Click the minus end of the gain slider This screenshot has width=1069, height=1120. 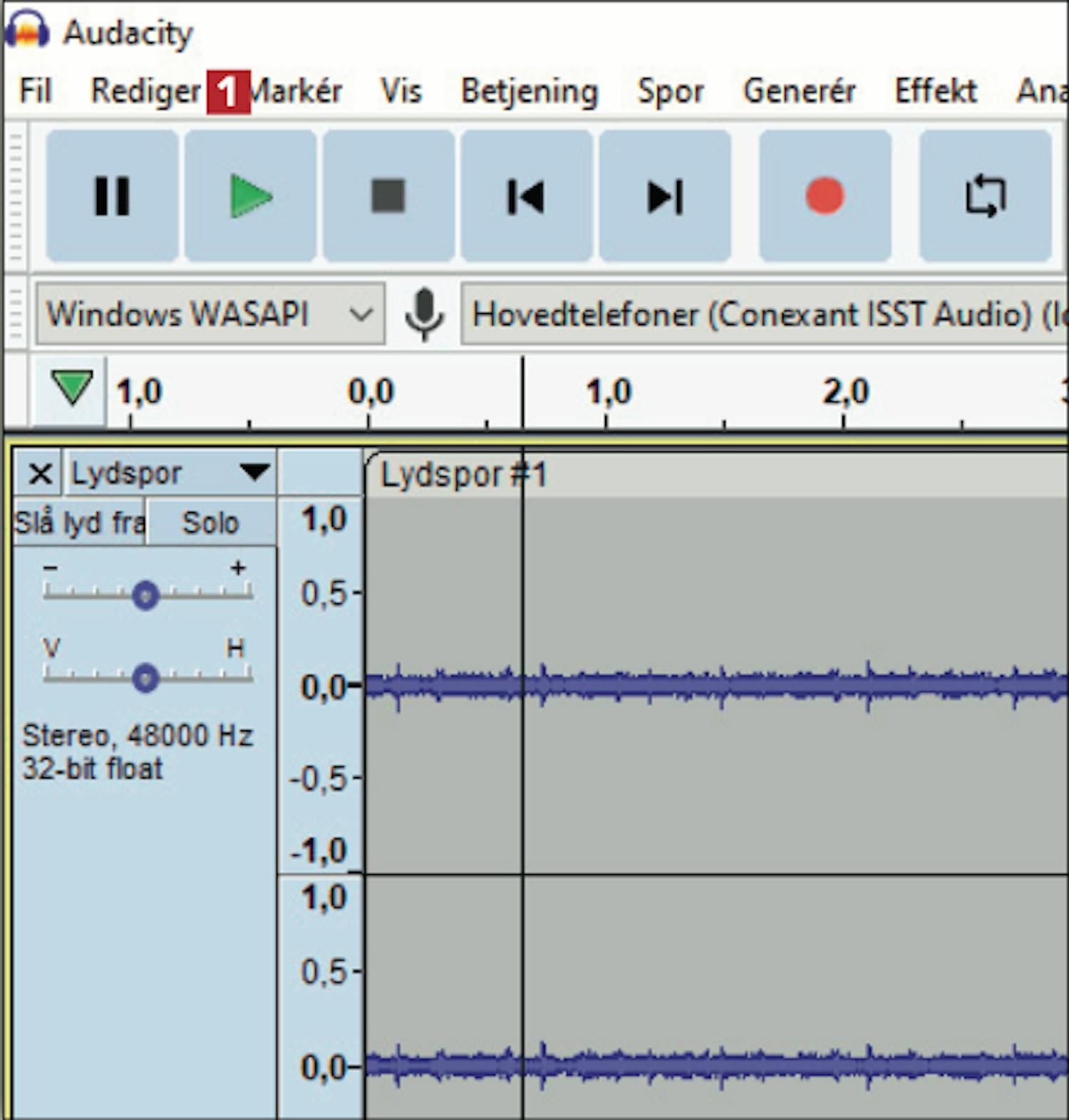(50, 568)
